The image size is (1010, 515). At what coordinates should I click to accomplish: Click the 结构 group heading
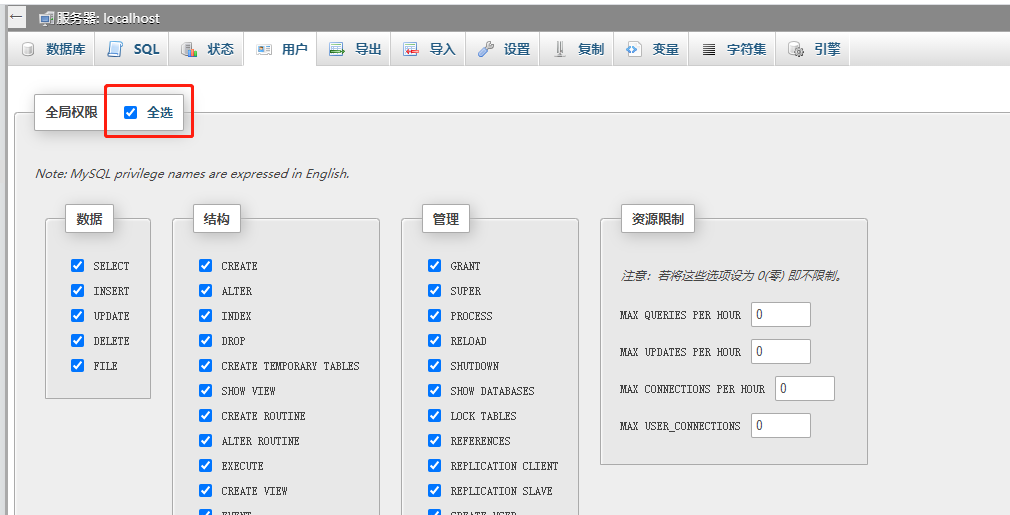pos(216,219)
